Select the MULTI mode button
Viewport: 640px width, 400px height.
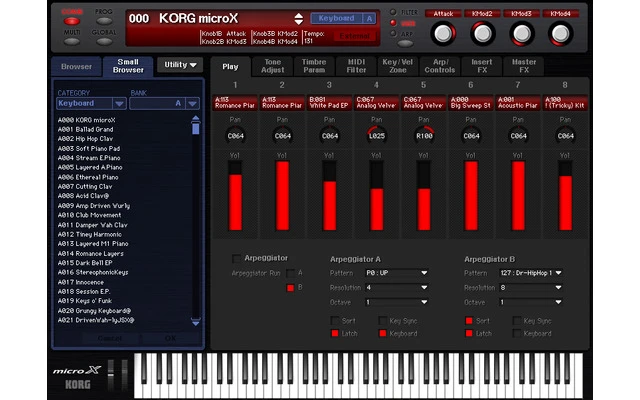click(x=72, y=41)
